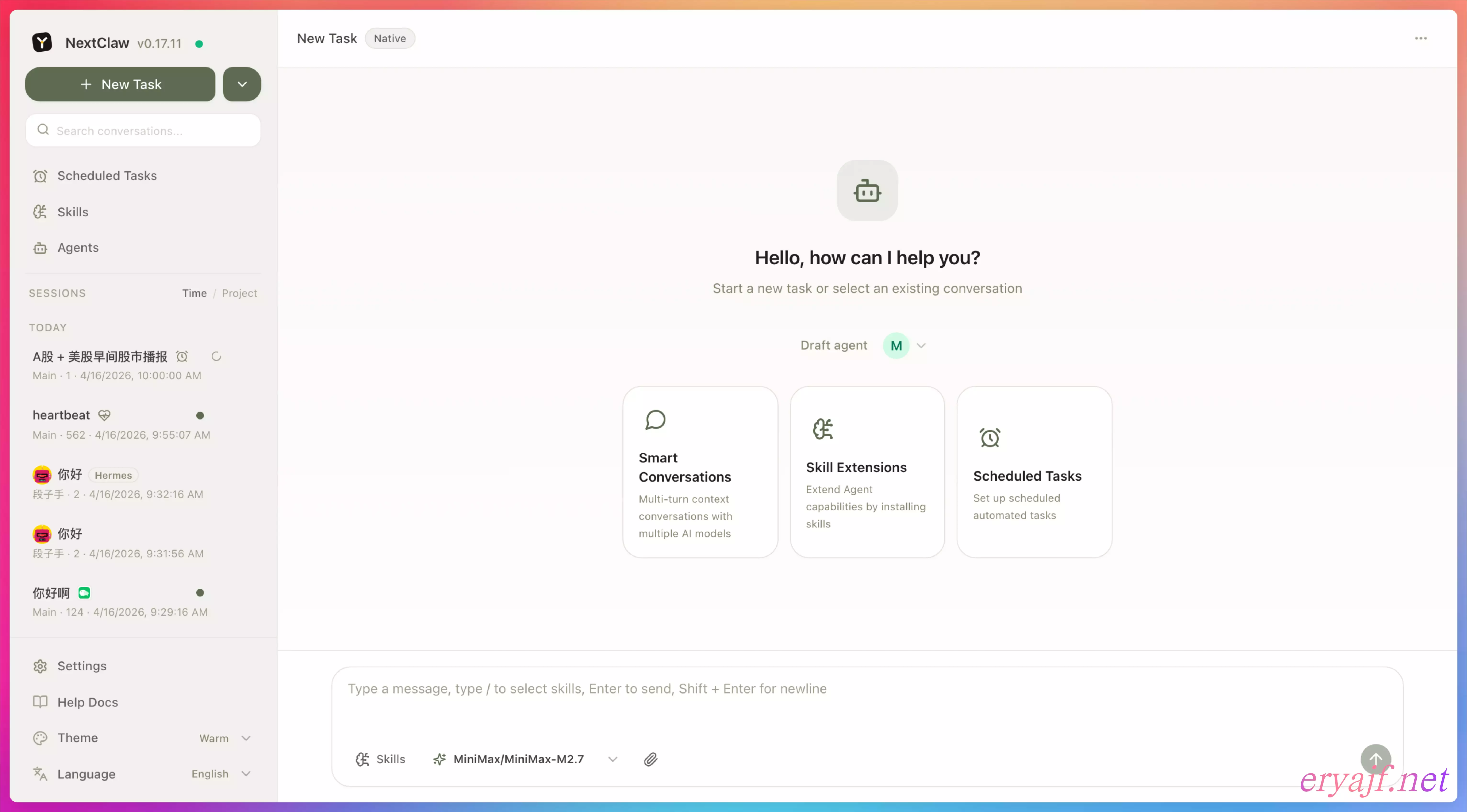The width and height of the screenshot is (1467, 812).
Task: Open the heartbeat session
Action: click(x=142, y=425)
